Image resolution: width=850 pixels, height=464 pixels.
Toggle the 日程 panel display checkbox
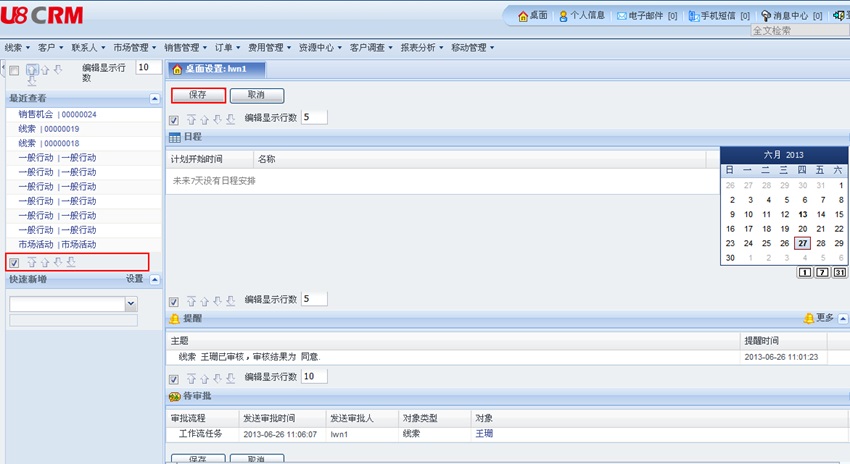pos(173,120)
